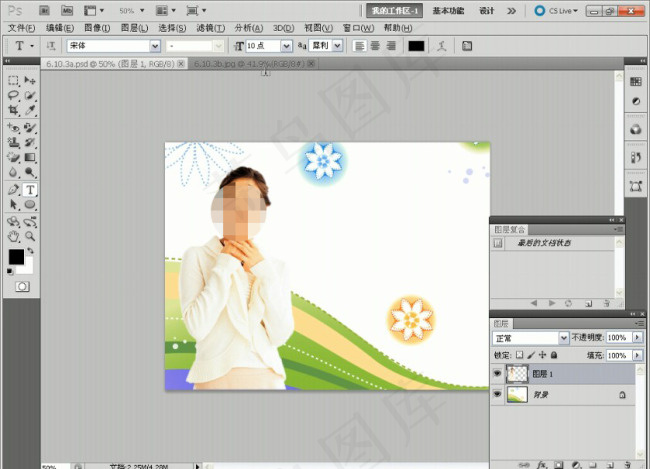
Task: Open font style dropdown
Action: click(219, 46)
